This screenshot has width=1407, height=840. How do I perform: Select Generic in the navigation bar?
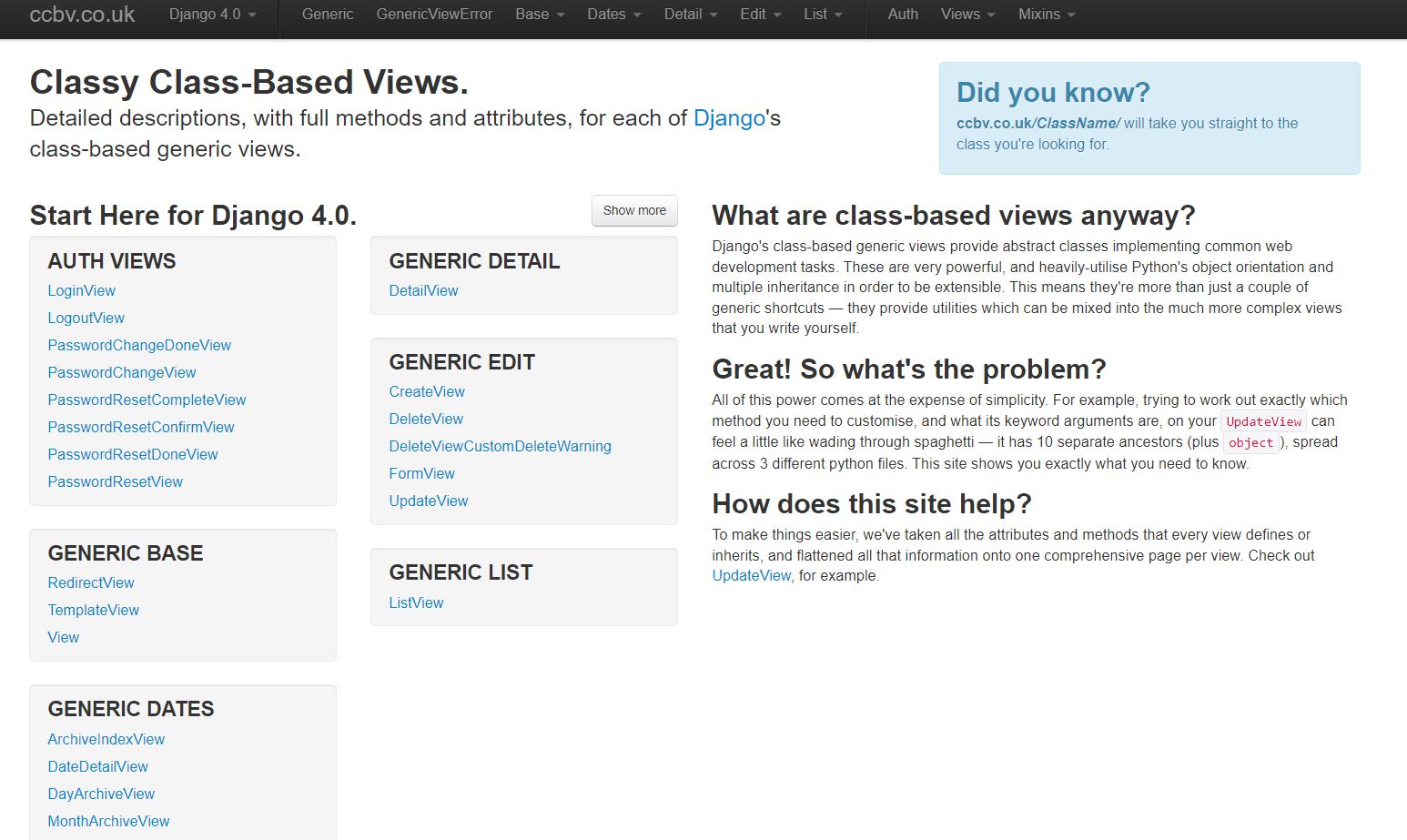pyautogui.click(x=327, y=15)
